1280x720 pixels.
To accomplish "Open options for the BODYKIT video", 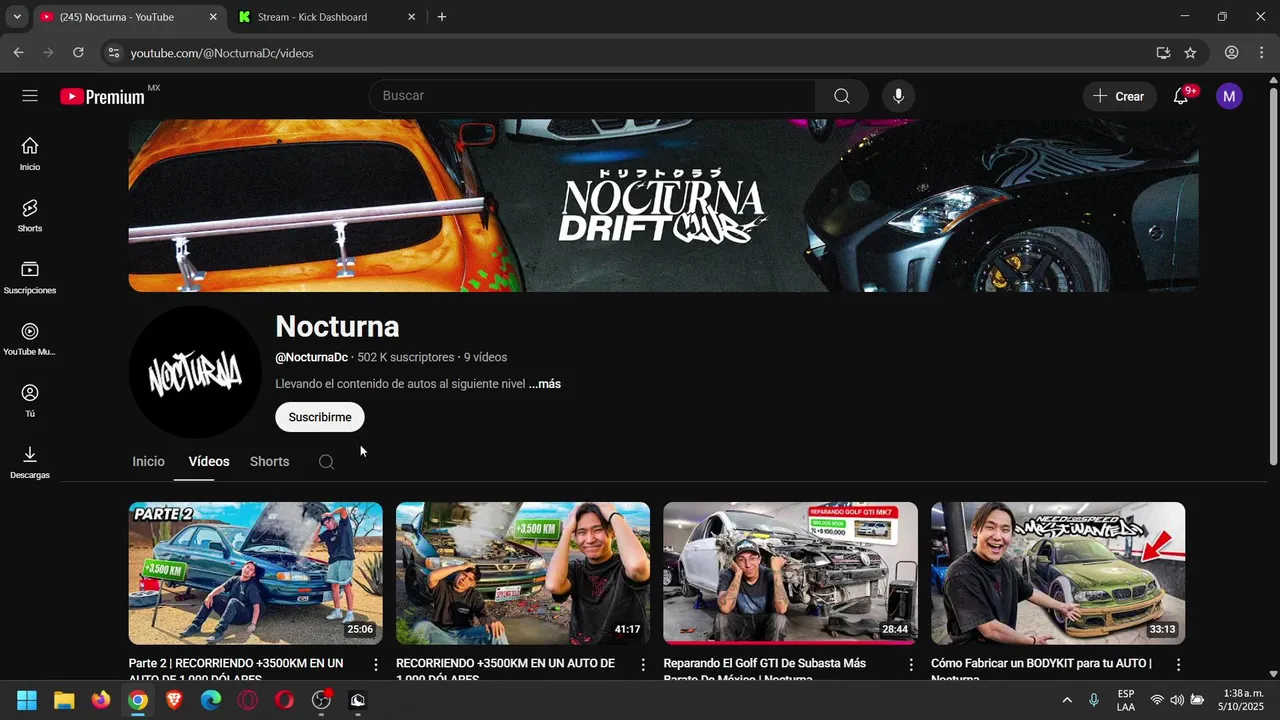I will (1178, 665).
